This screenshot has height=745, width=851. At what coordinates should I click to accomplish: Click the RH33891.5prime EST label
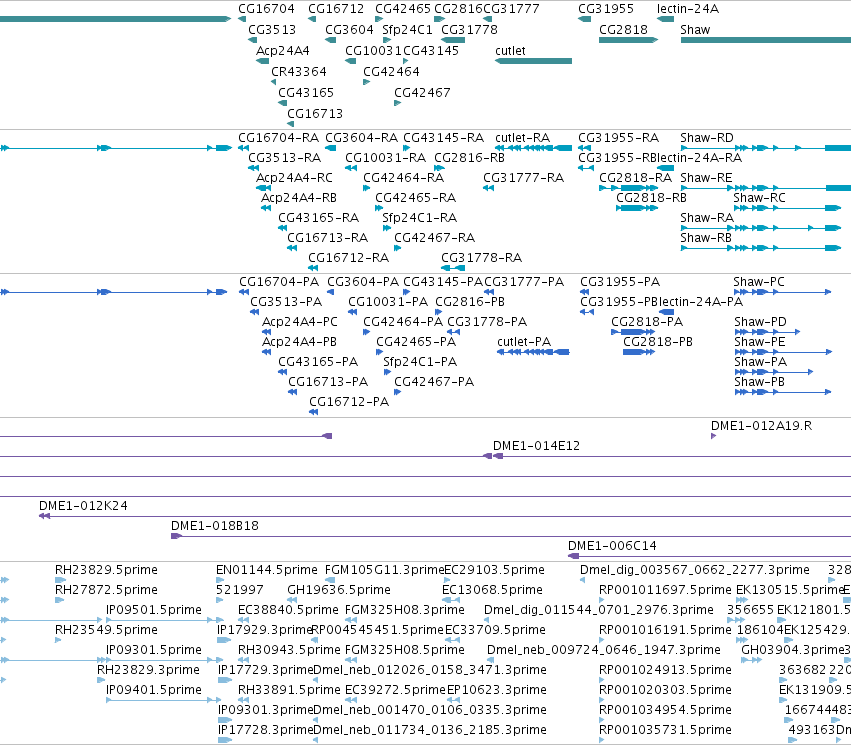pos(289,690)
